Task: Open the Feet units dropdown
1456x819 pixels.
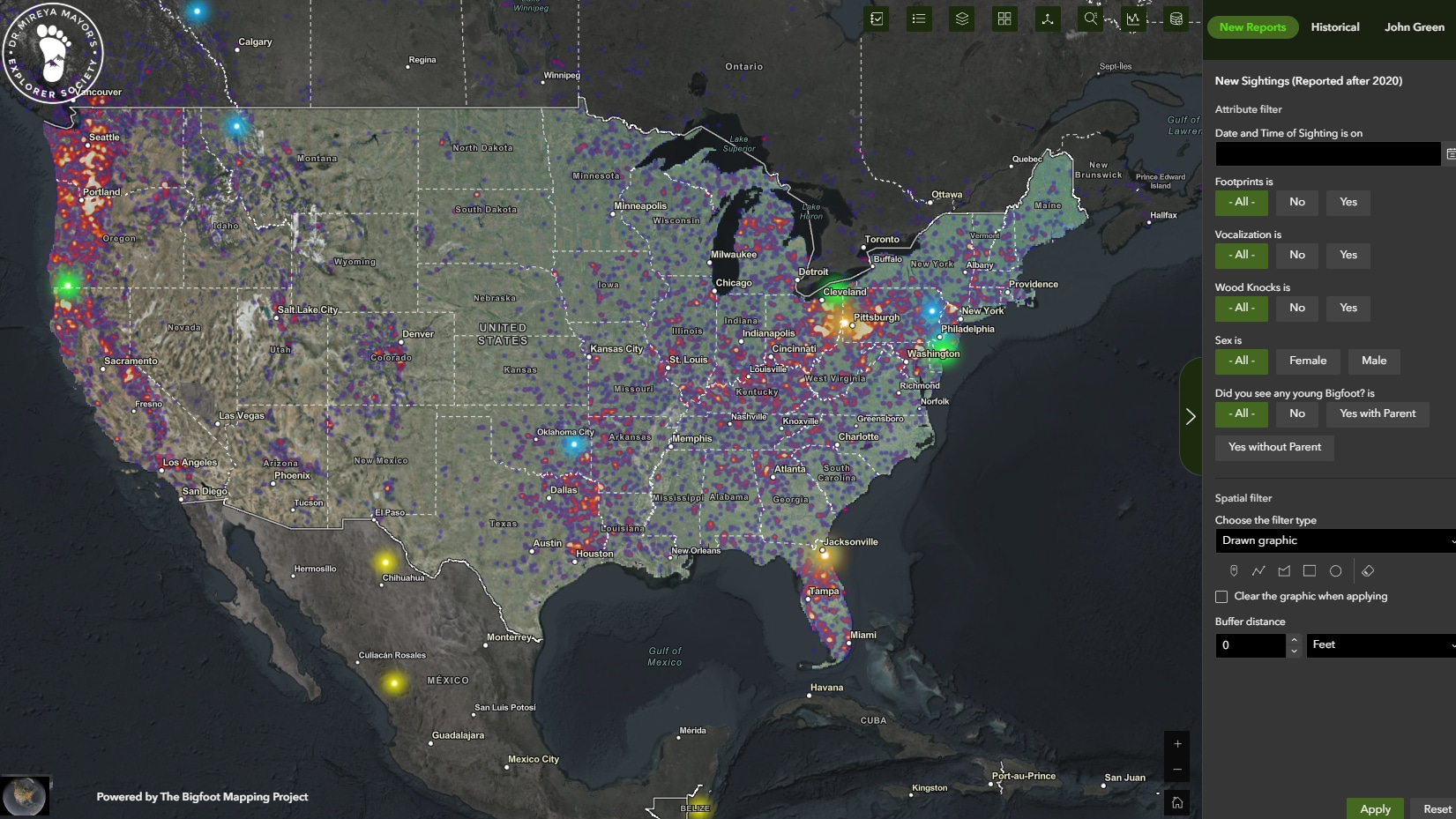Action: click(x=1380, y=645)
